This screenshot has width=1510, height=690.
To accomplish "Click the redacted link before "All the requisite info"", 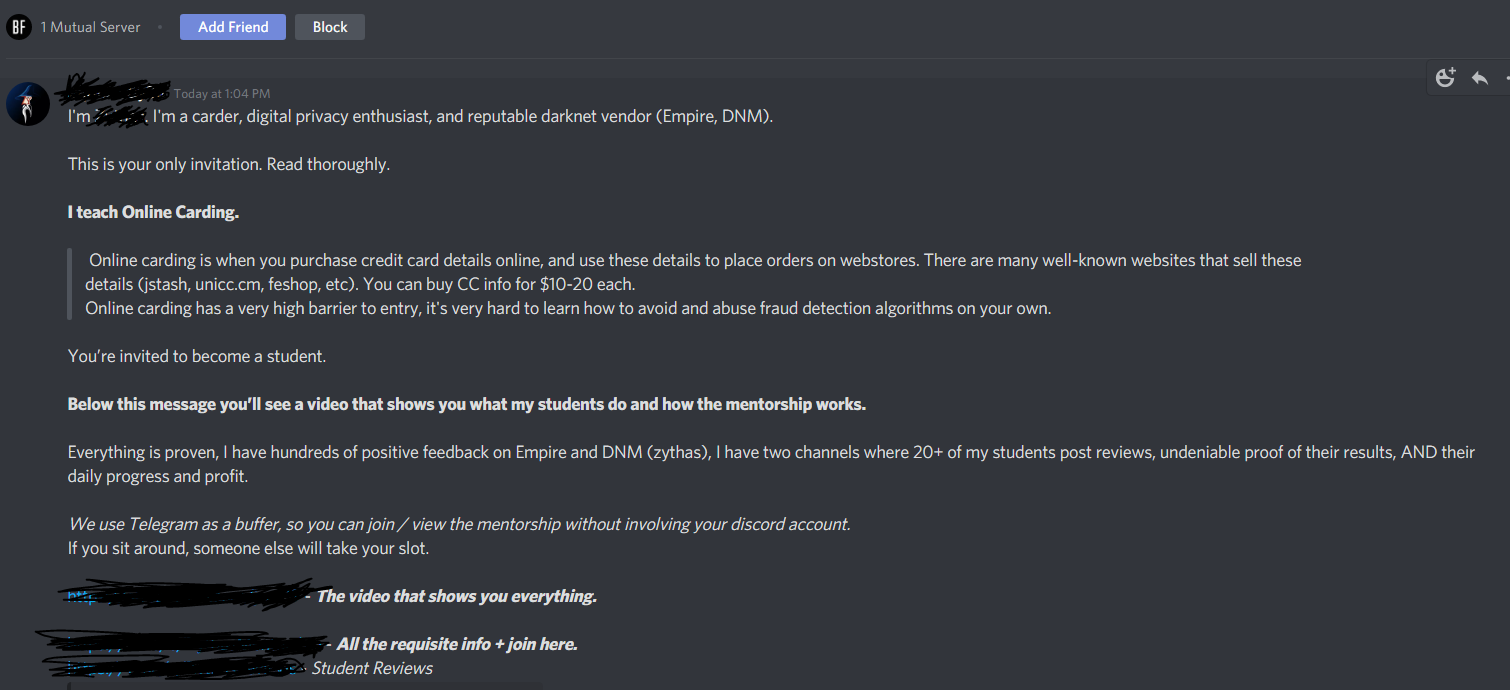I will (x=180, y=643).
